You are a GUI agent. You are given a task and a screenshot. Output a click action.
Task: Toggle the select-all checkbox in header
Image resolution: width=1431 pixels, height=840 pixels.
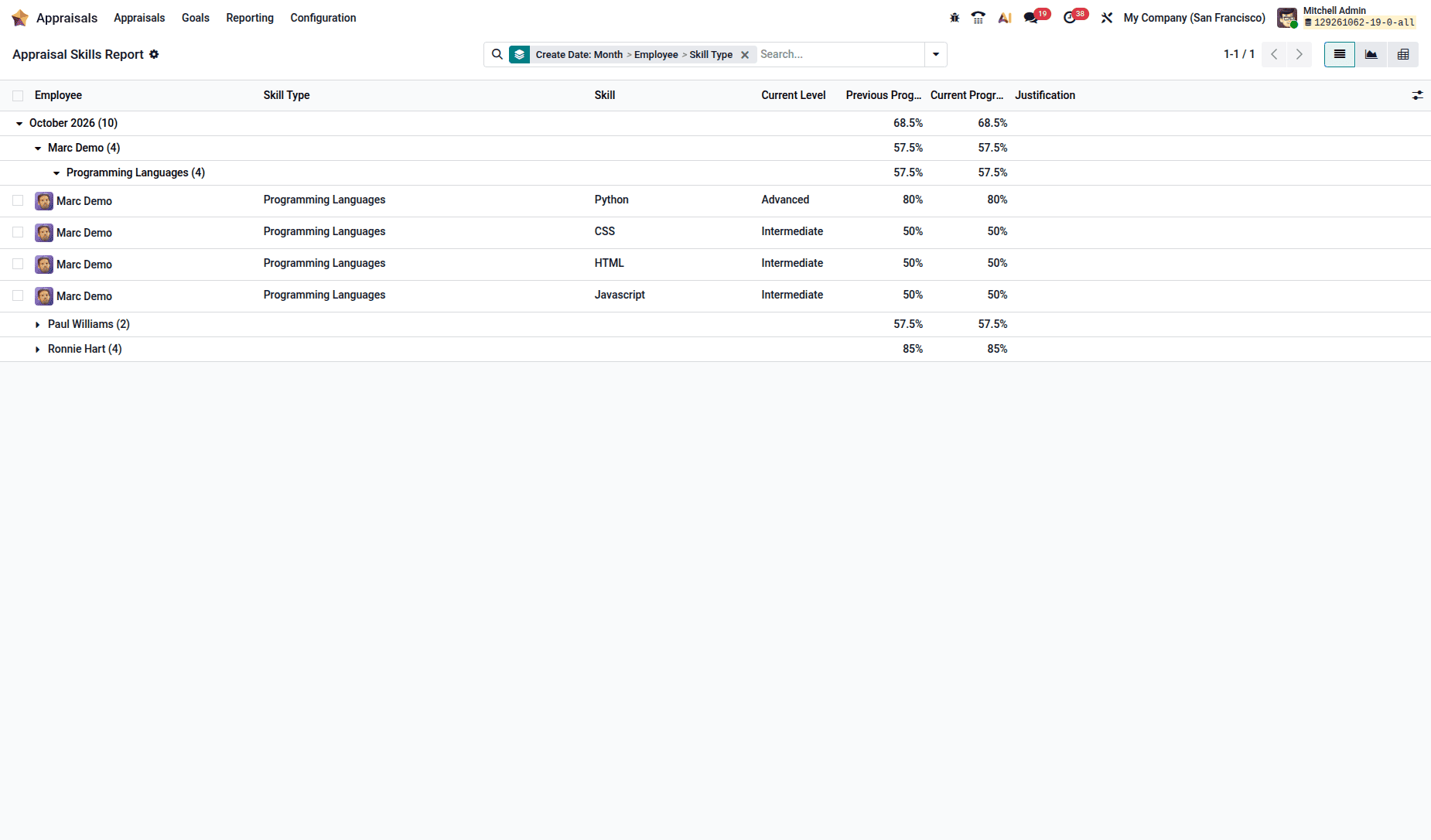pos(18,96)
